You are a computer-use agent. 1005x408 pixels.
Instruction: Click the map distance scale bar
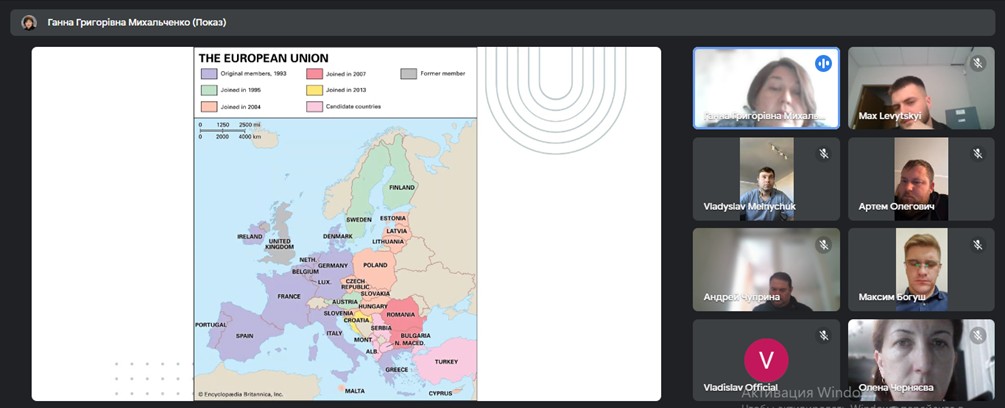[229, 130]
